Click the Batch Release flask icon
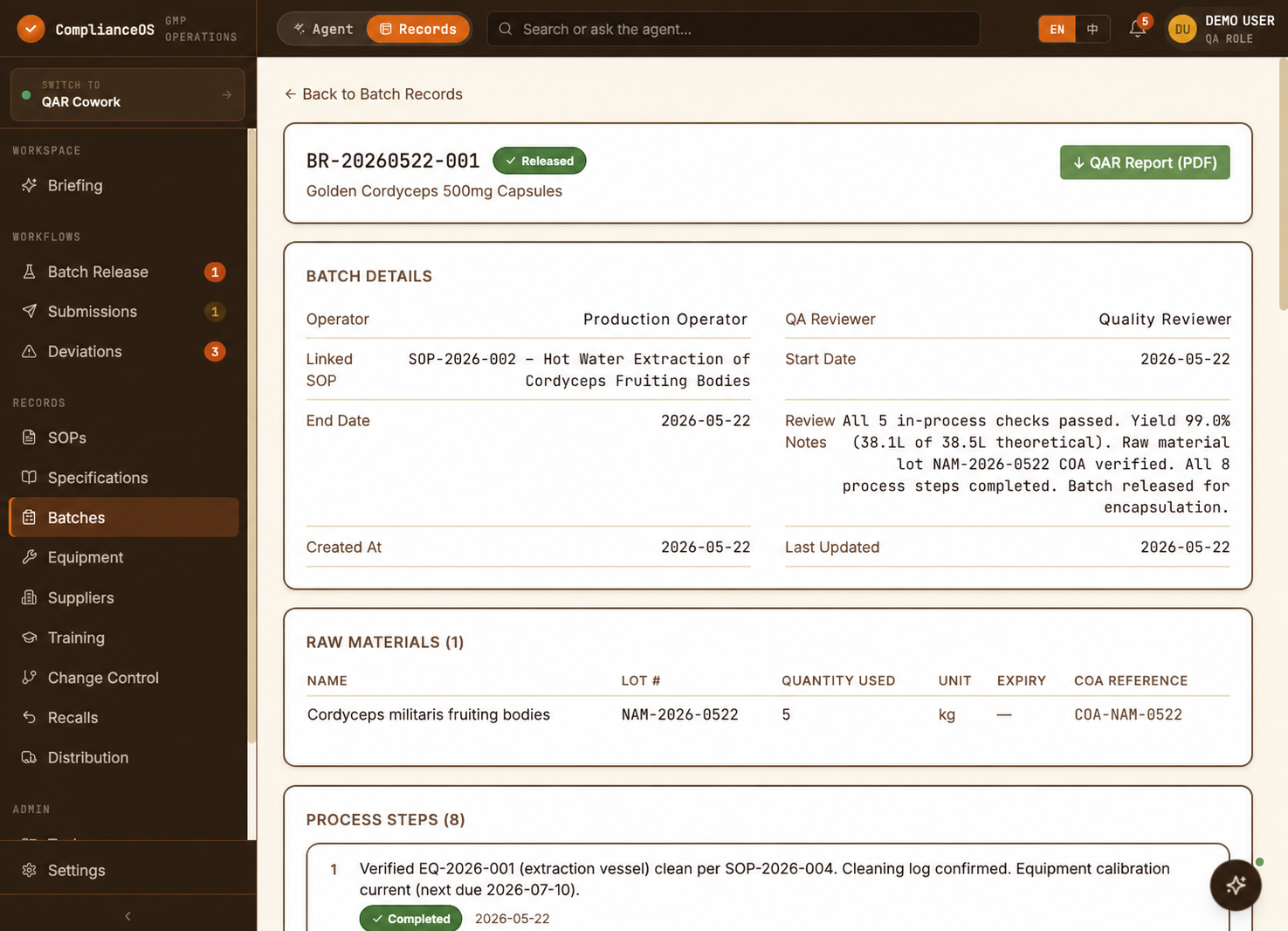The height and width of the screenshot is (931, 1288). tap(29, 272)
